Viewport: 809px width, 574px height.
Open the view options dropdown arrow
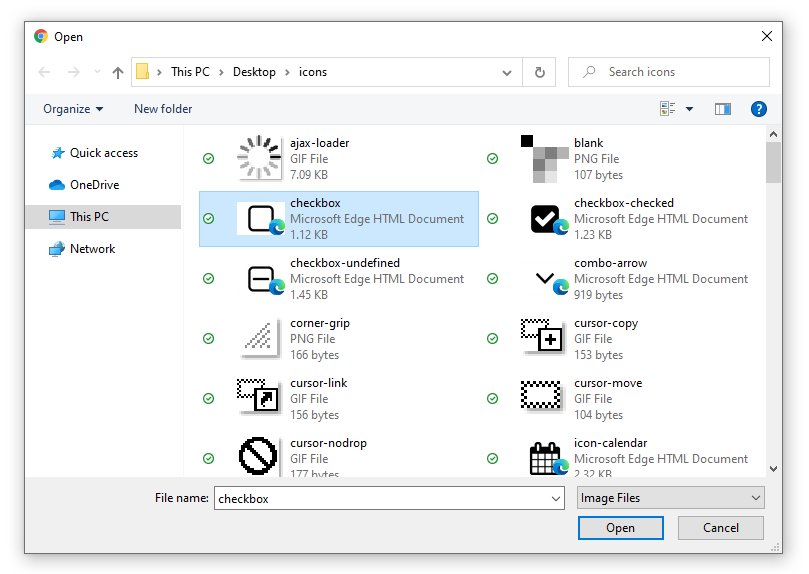click(x=690, y=109)
